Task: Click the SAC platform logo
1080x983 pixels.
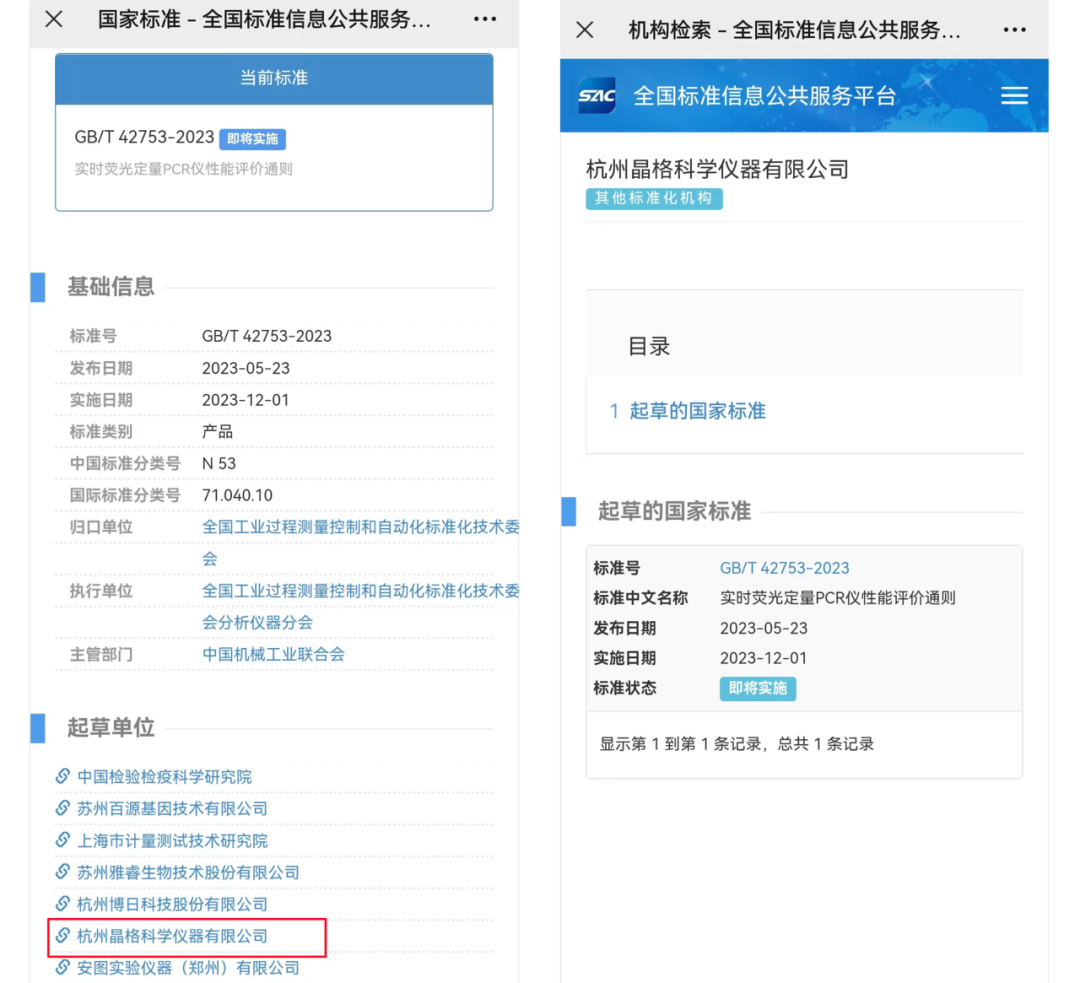Action: pos(597,96)
